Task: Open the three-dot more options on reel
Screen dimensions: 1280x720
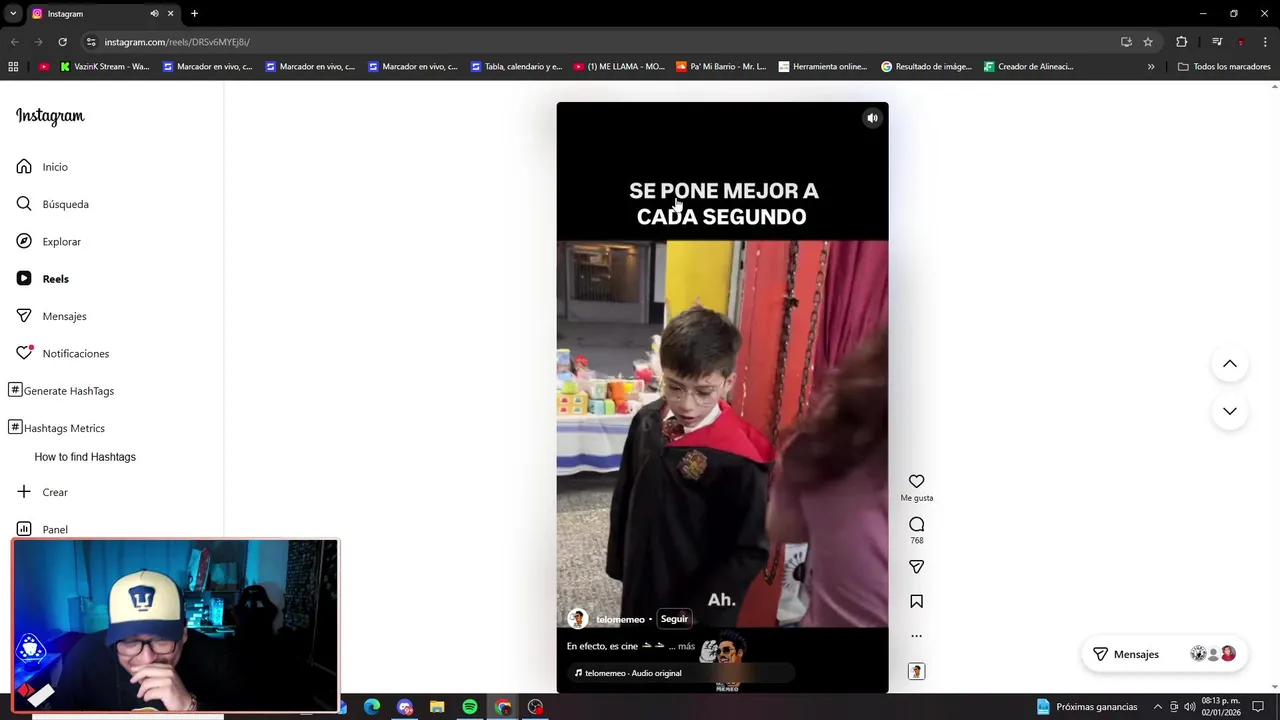Action: point(916,636)
